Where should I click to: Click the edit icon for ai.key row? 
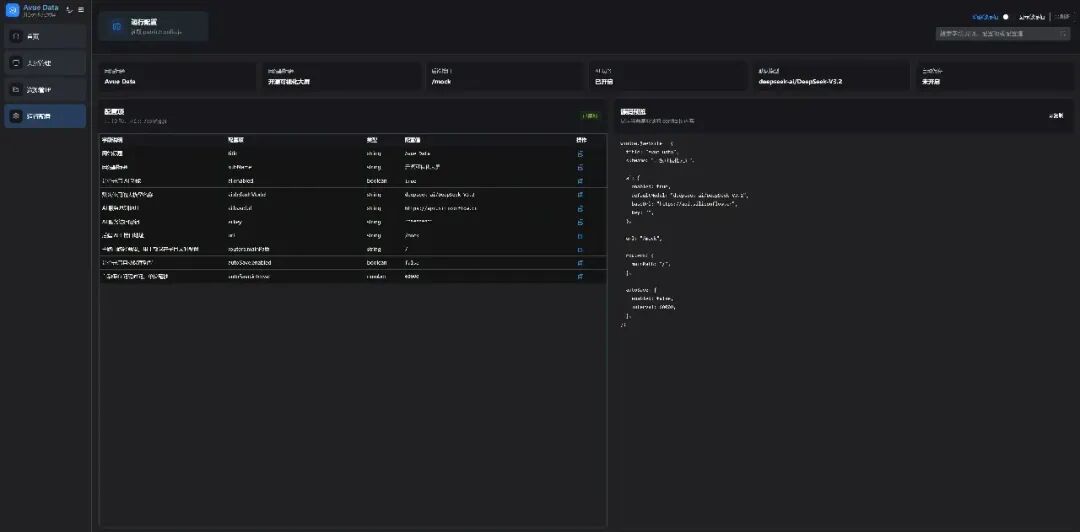(x=580, y=222)
